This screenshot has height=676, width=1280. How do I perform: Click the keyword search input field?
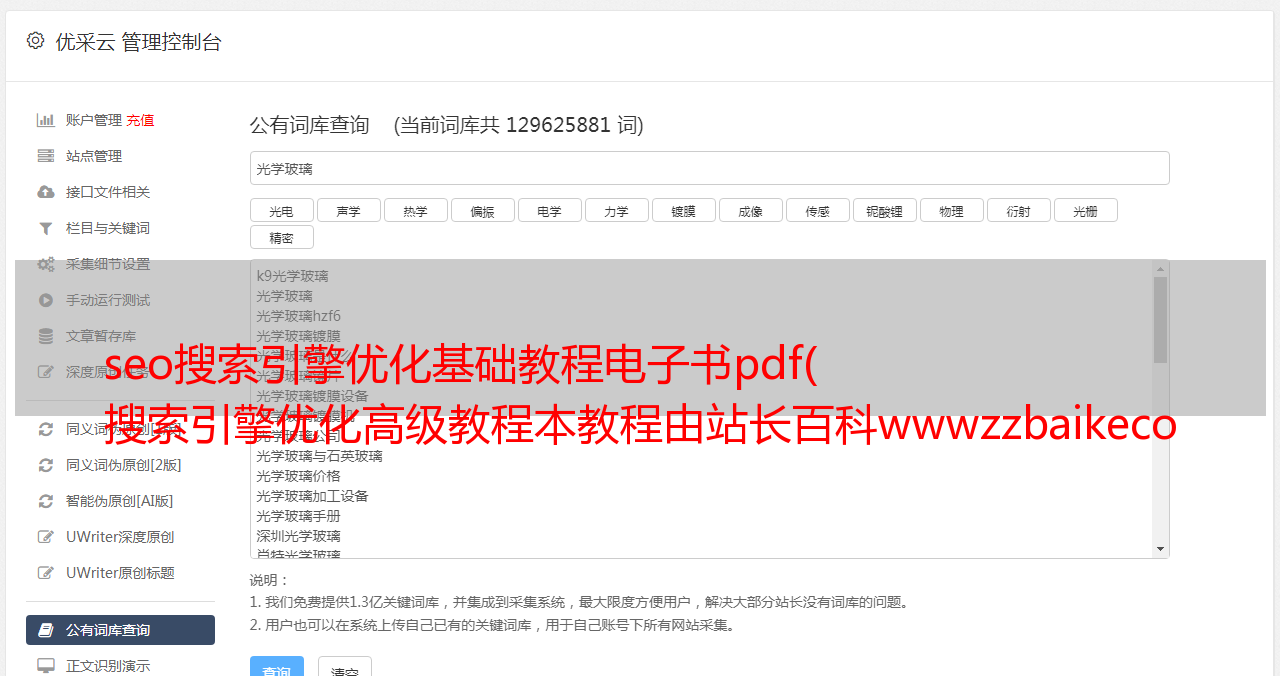coord(709,168)
